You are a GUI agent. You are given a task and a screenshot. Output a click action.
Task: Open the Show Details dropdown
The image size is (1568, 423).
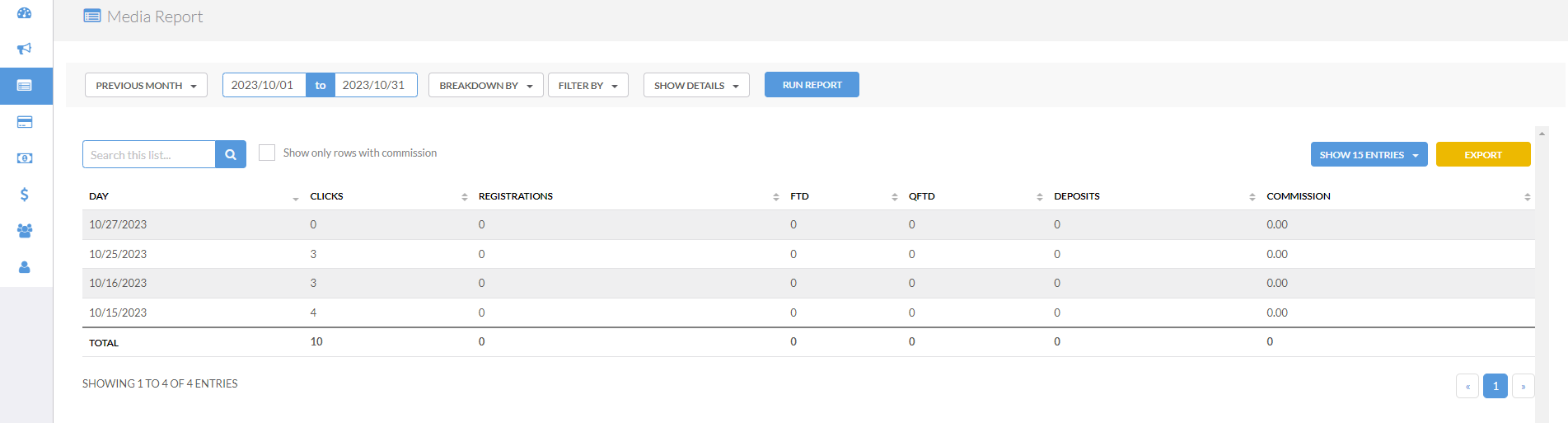point(696,85)
